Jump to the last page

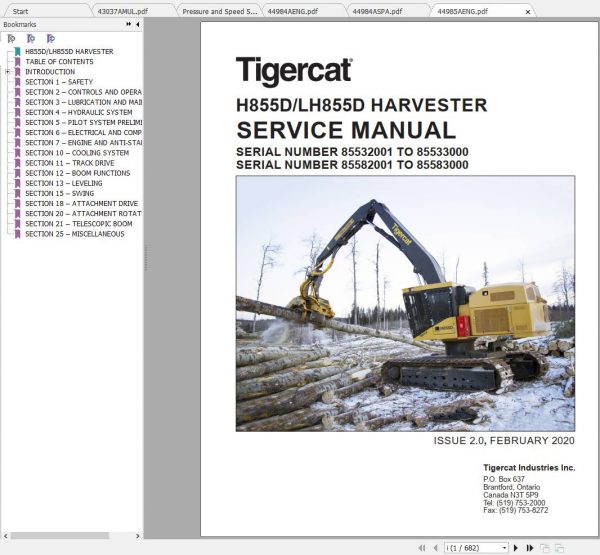click(530, 548)
